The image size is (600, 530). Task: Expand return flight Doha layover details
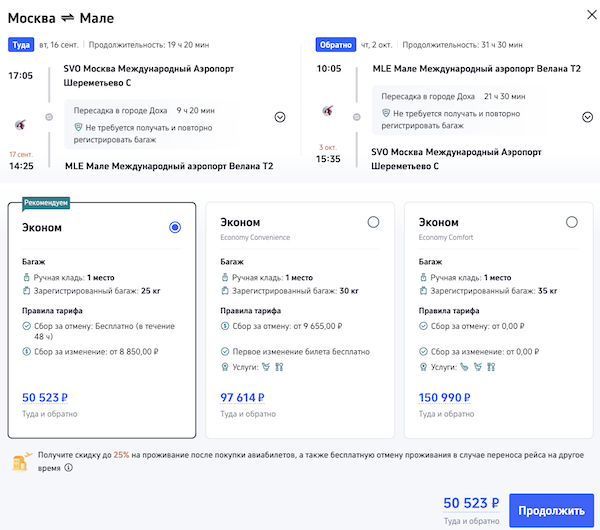pyautogui.click(x=588, y=117)
